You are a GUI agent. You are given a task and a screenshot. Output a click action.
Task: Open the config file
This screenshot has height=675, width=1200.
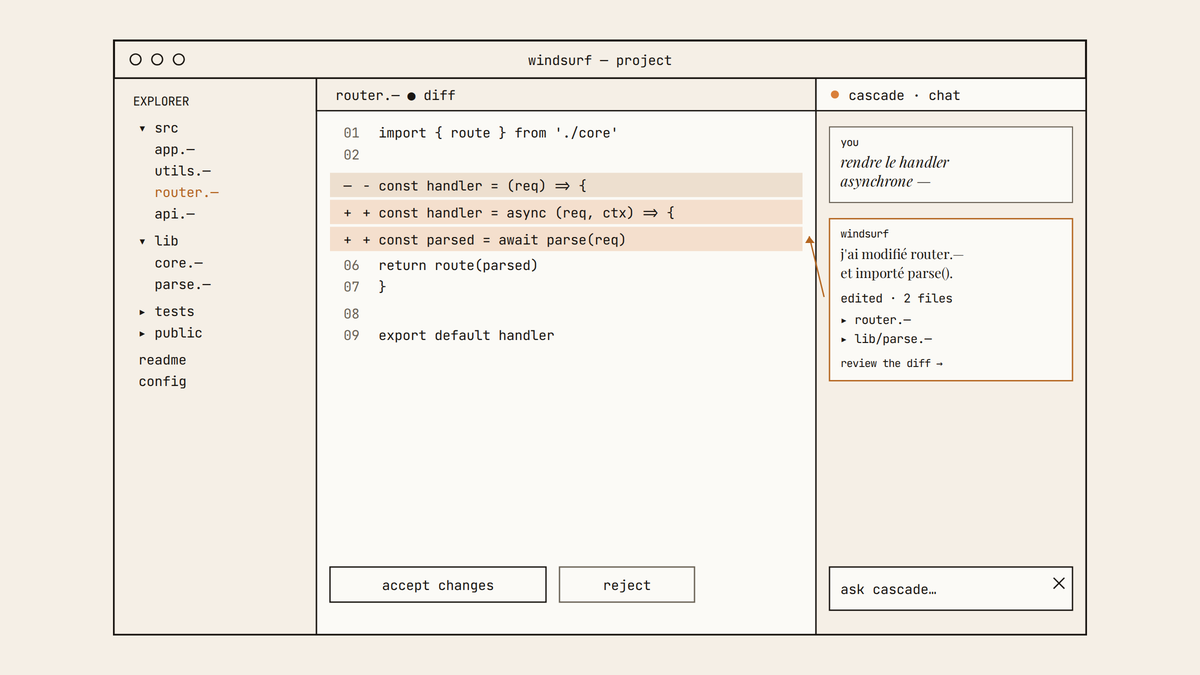[x=163, y=382]
